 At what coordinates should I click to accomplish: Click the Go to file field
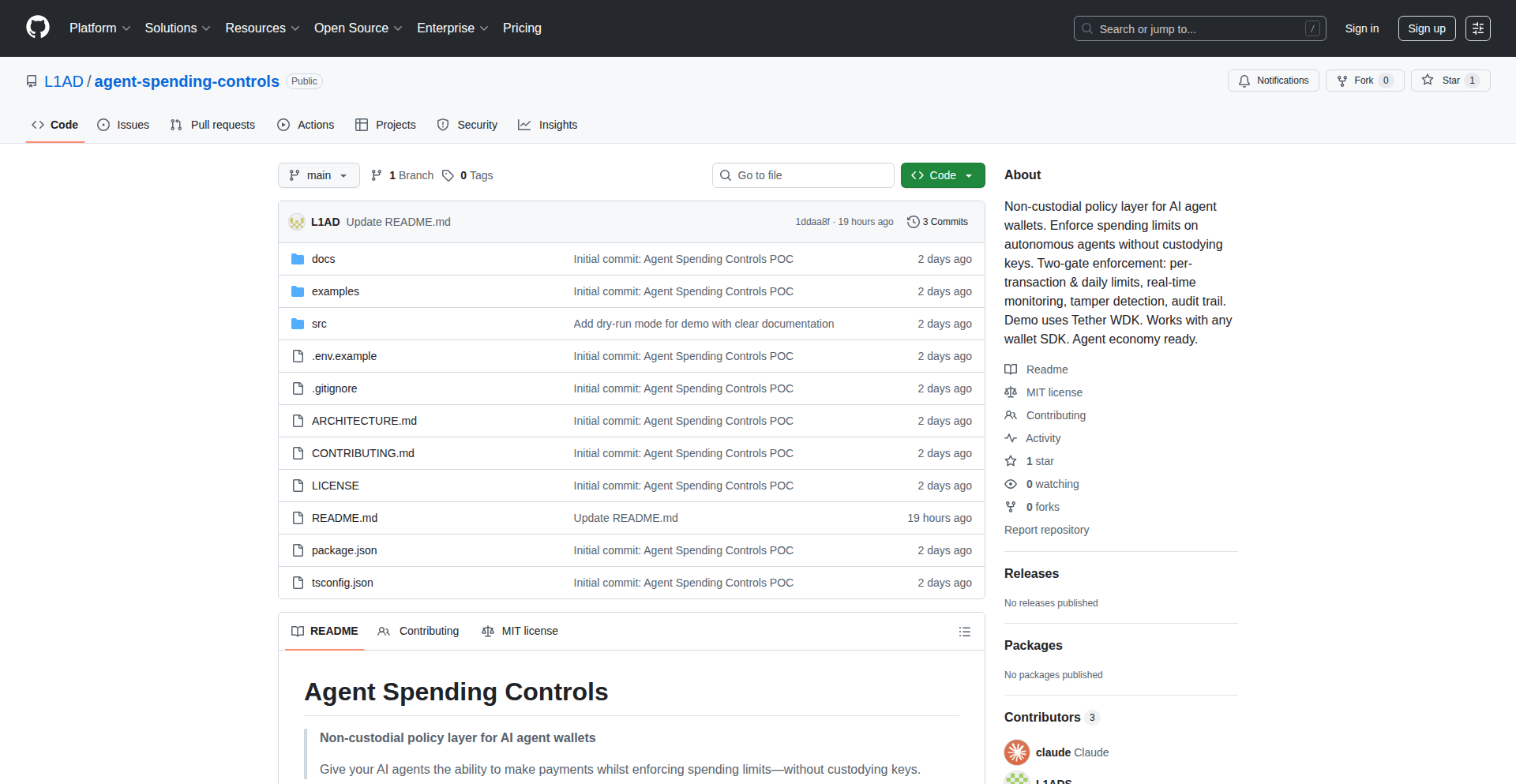(803, 175)
